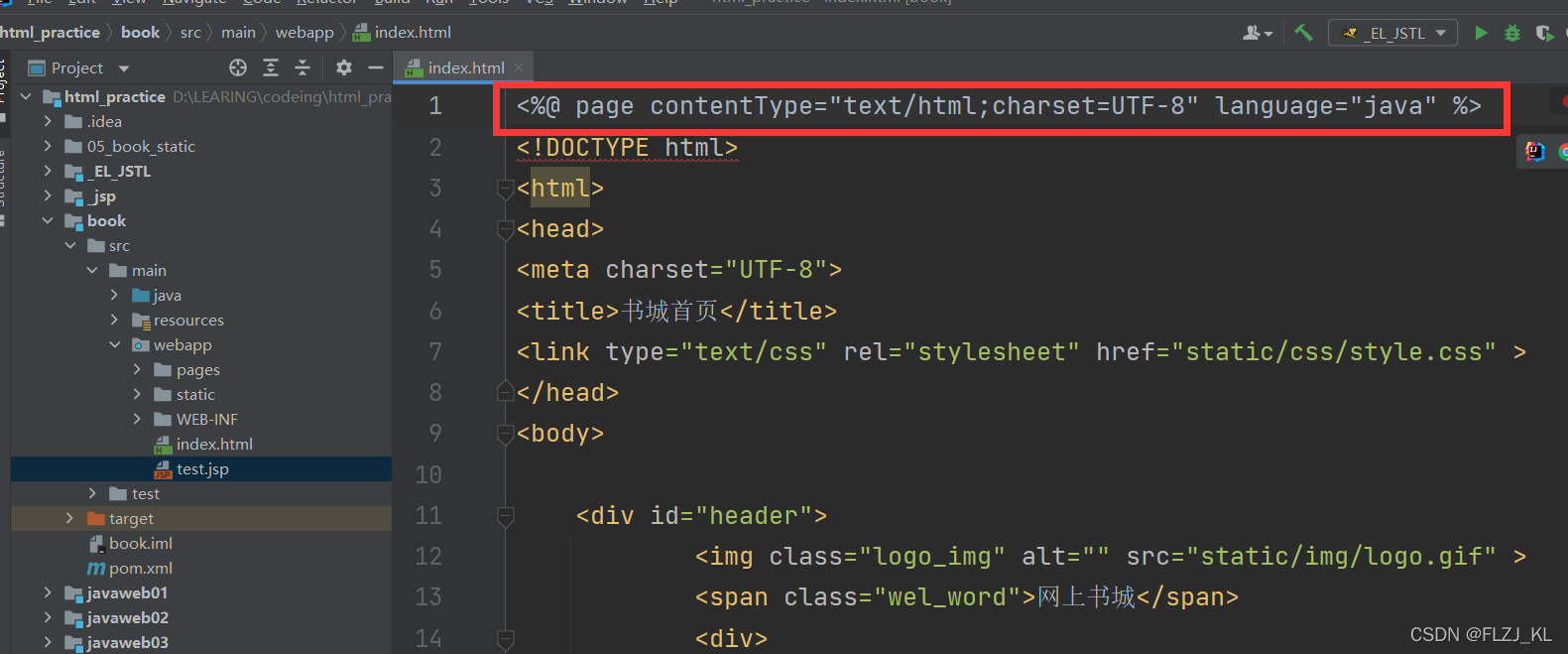Fold the div on line 14
Screen dimensions: 1568x654
click(505, 638)
